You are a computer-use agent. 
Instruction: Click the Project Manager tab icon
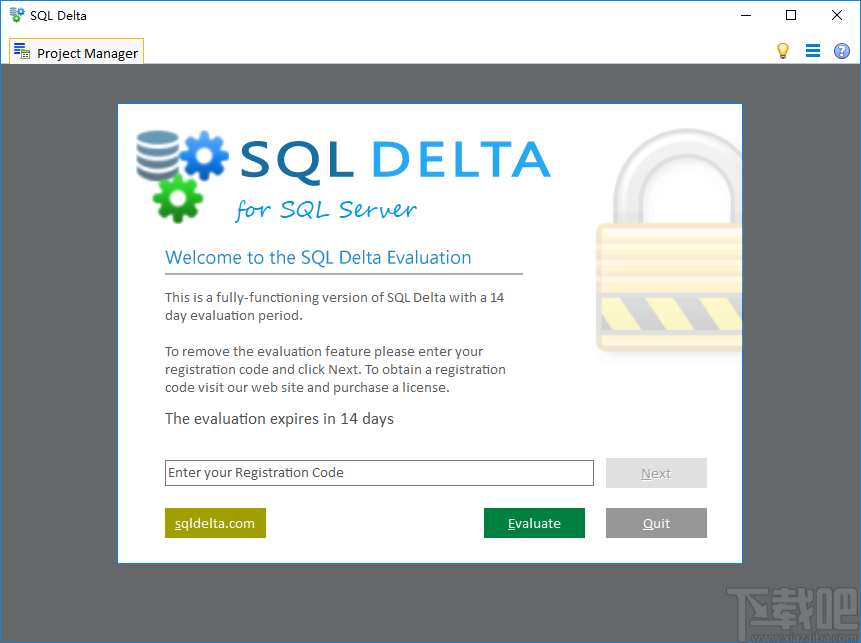point(19,51)
